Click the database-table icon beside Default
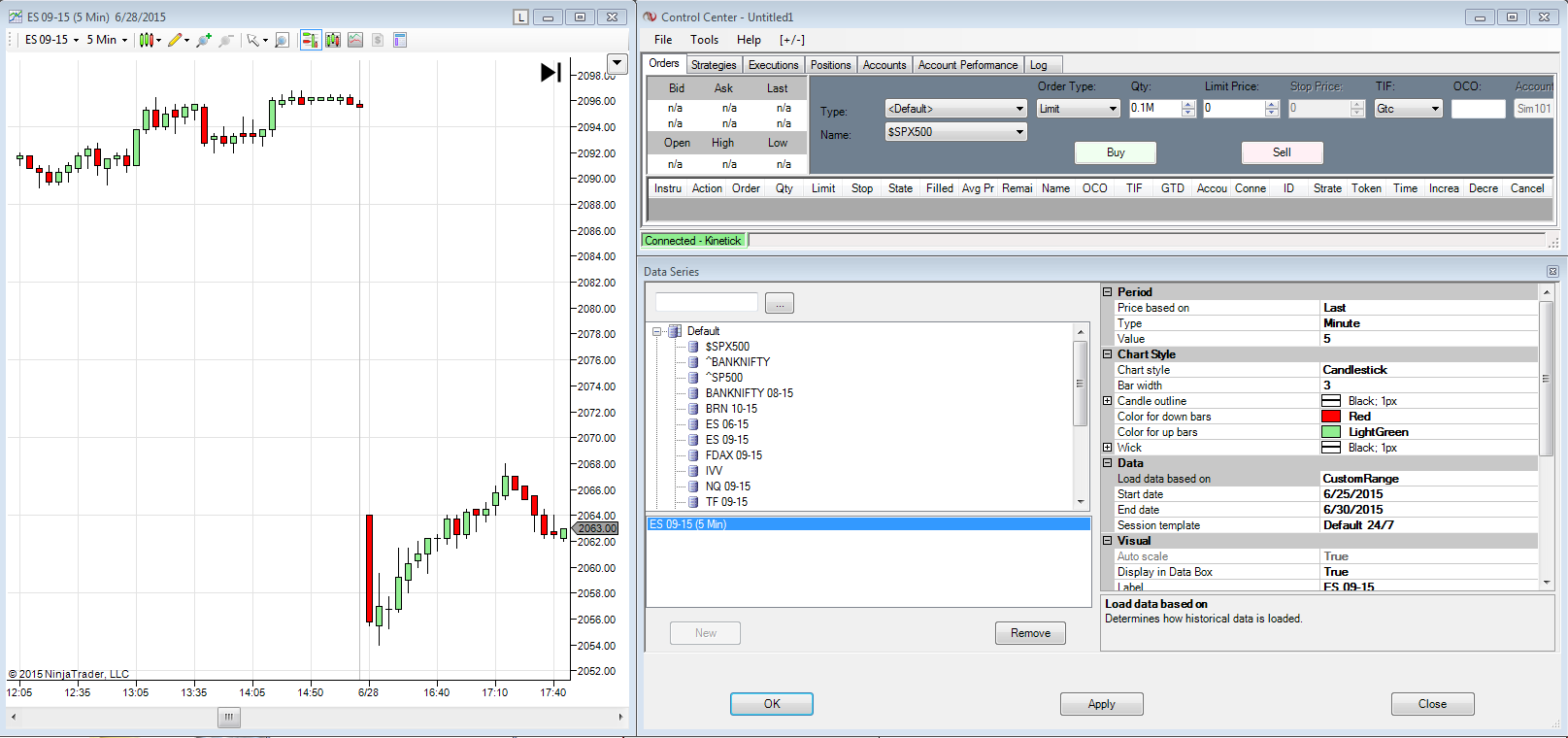This screenshot has height=738, width=1568. pyautogui.click(x=675, y=331)
